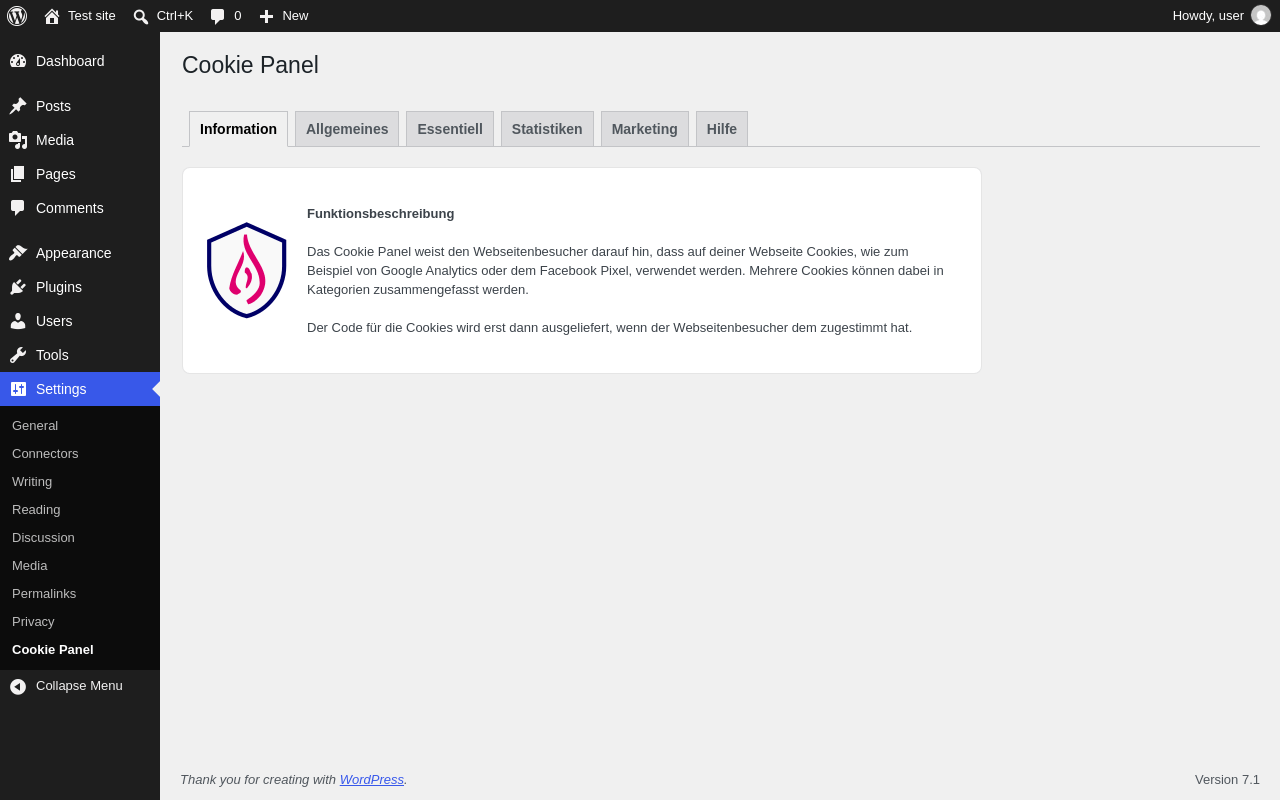The height and width of the screenshot is (800, 1280).
Task: Click the Users menu label
Action: coord(54,321)
